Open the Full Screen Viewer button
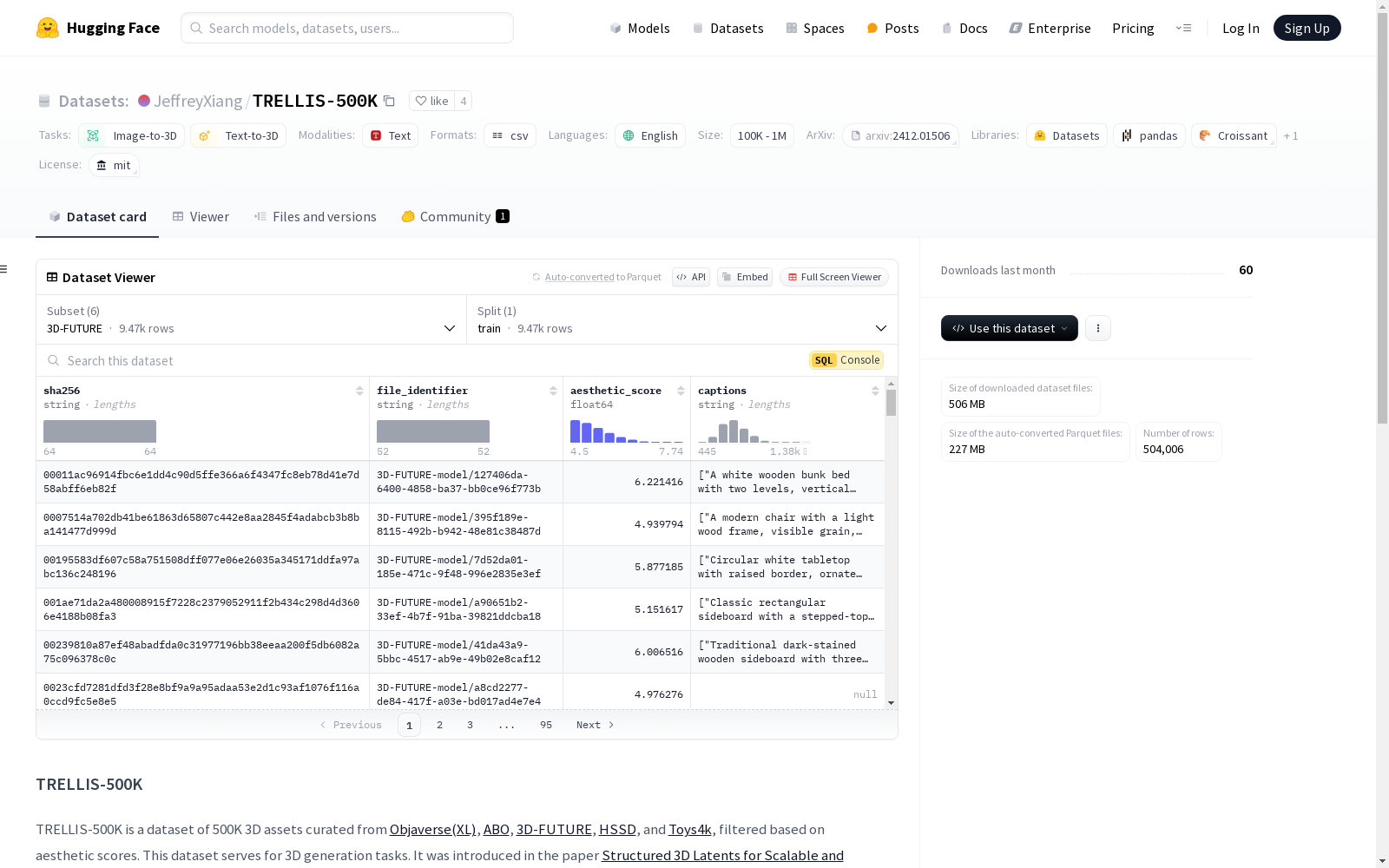 point(834,277)
